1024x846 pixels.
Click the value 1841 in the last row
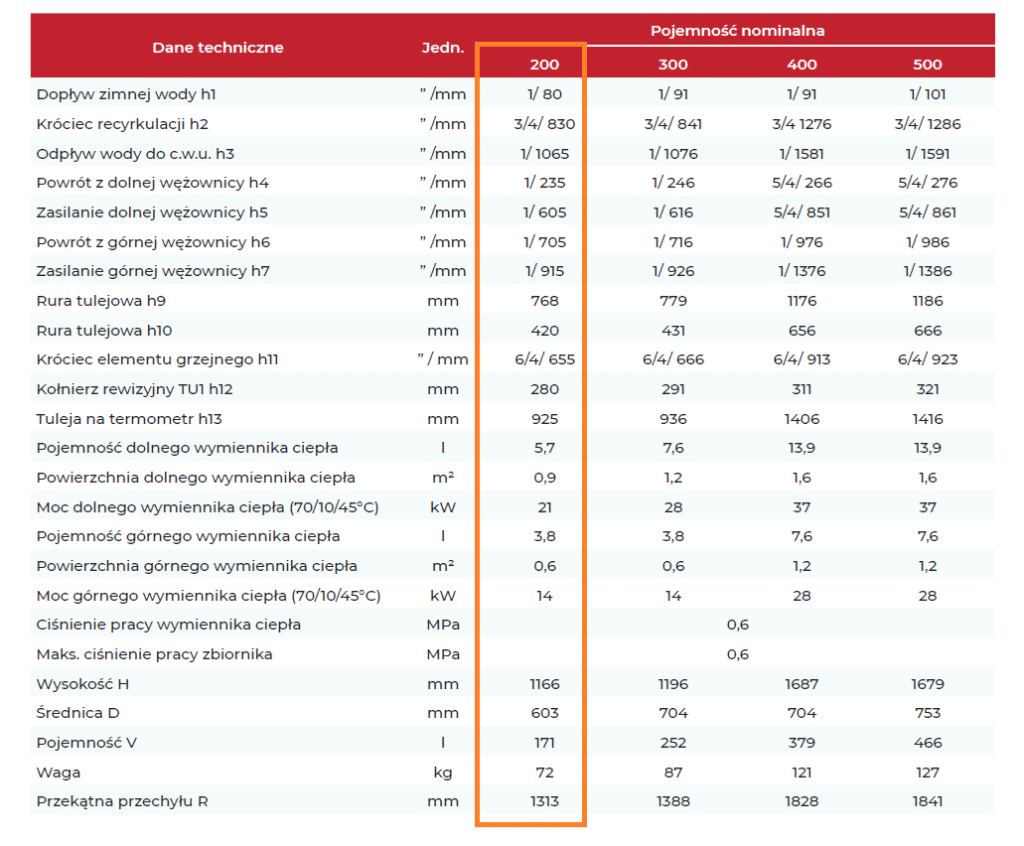pyautogui.click(x=927, y=801)
